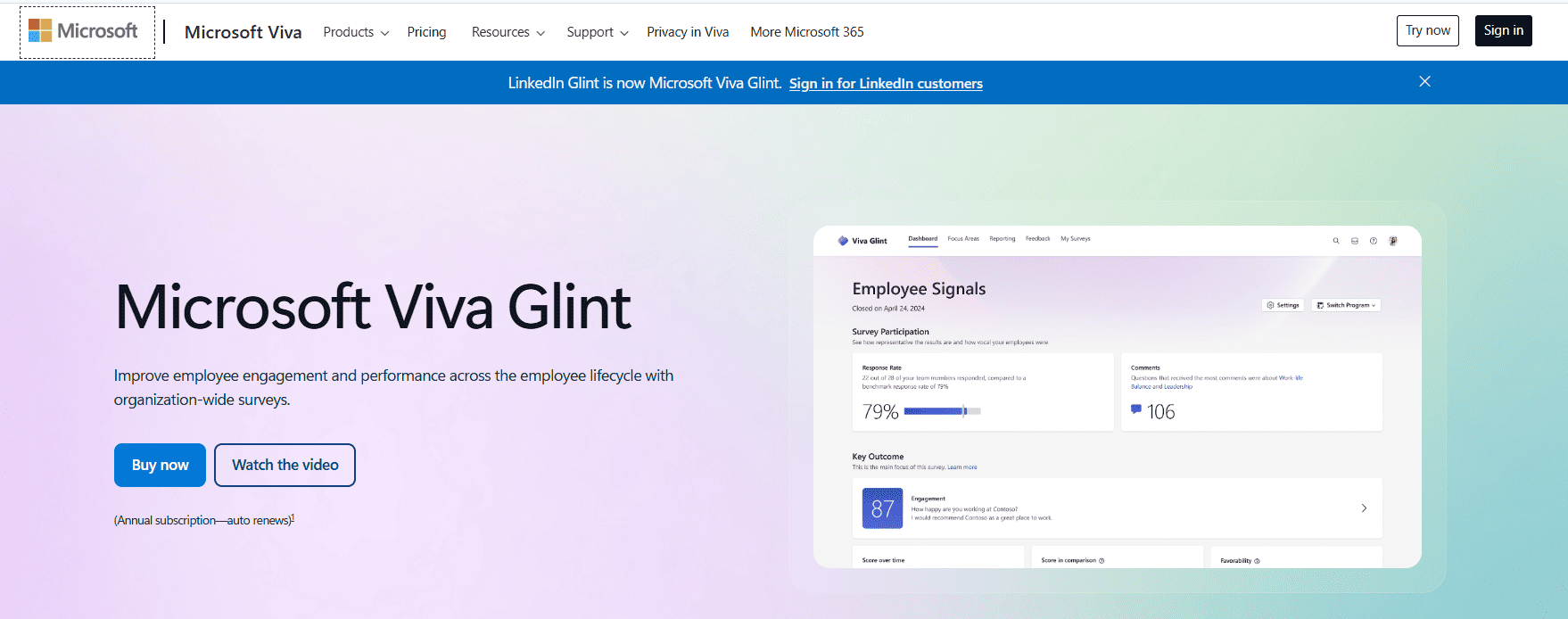1568x619 pixels.
Task: Open Sign in for LinkedIn customers link
Action: pos(885,84)
